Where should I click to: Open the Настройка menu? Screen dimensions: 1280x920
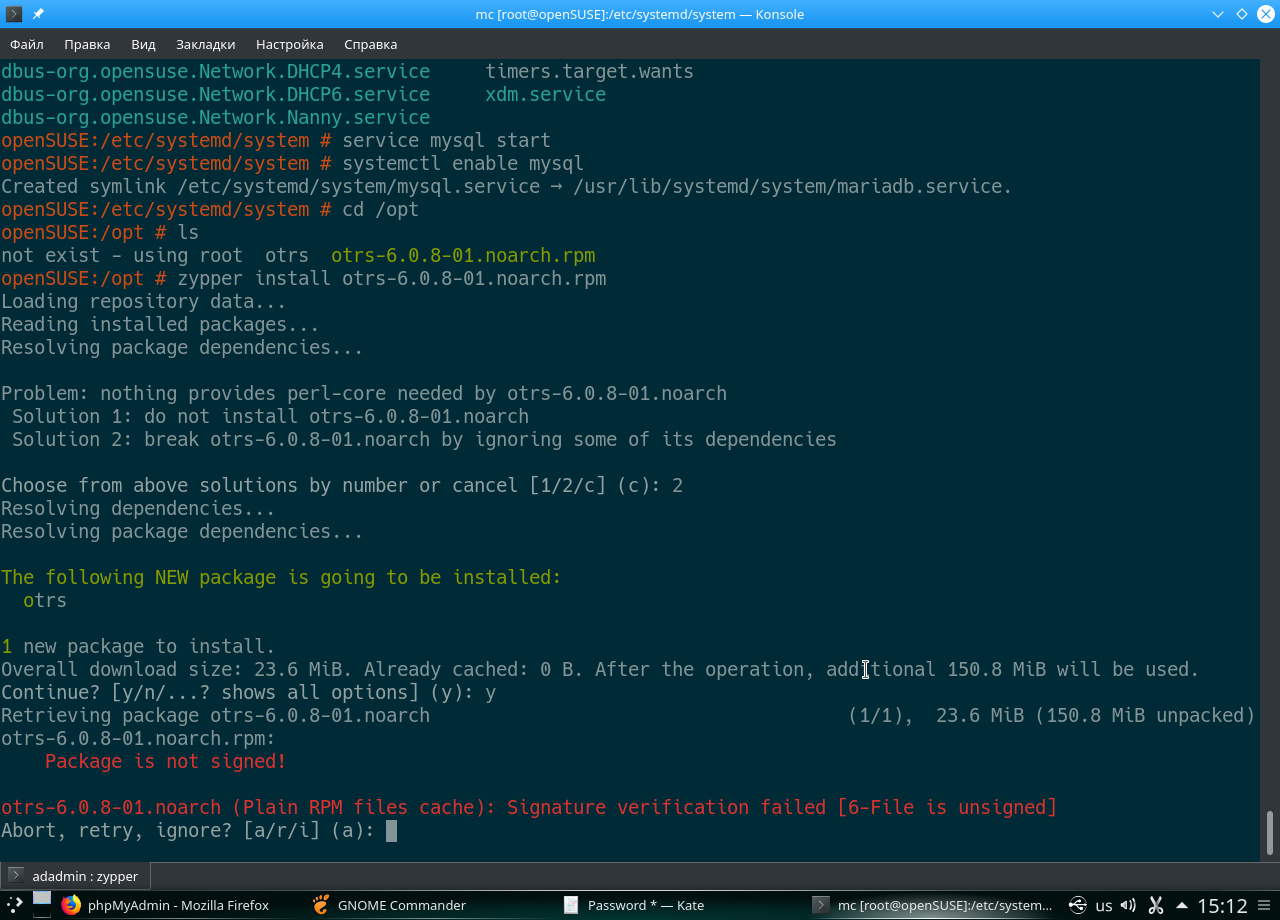click(x=289, y=44)
